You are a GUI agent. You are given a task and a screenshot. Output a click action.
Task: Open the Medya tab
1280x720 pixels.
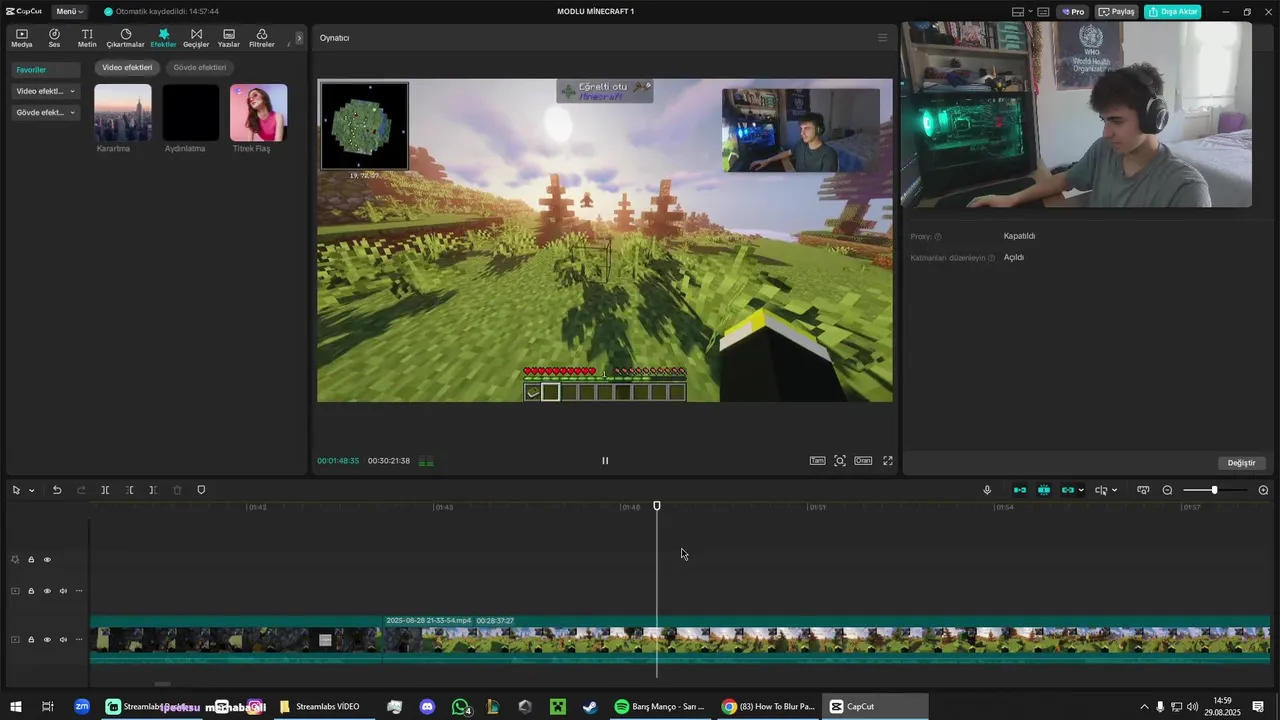22,38
